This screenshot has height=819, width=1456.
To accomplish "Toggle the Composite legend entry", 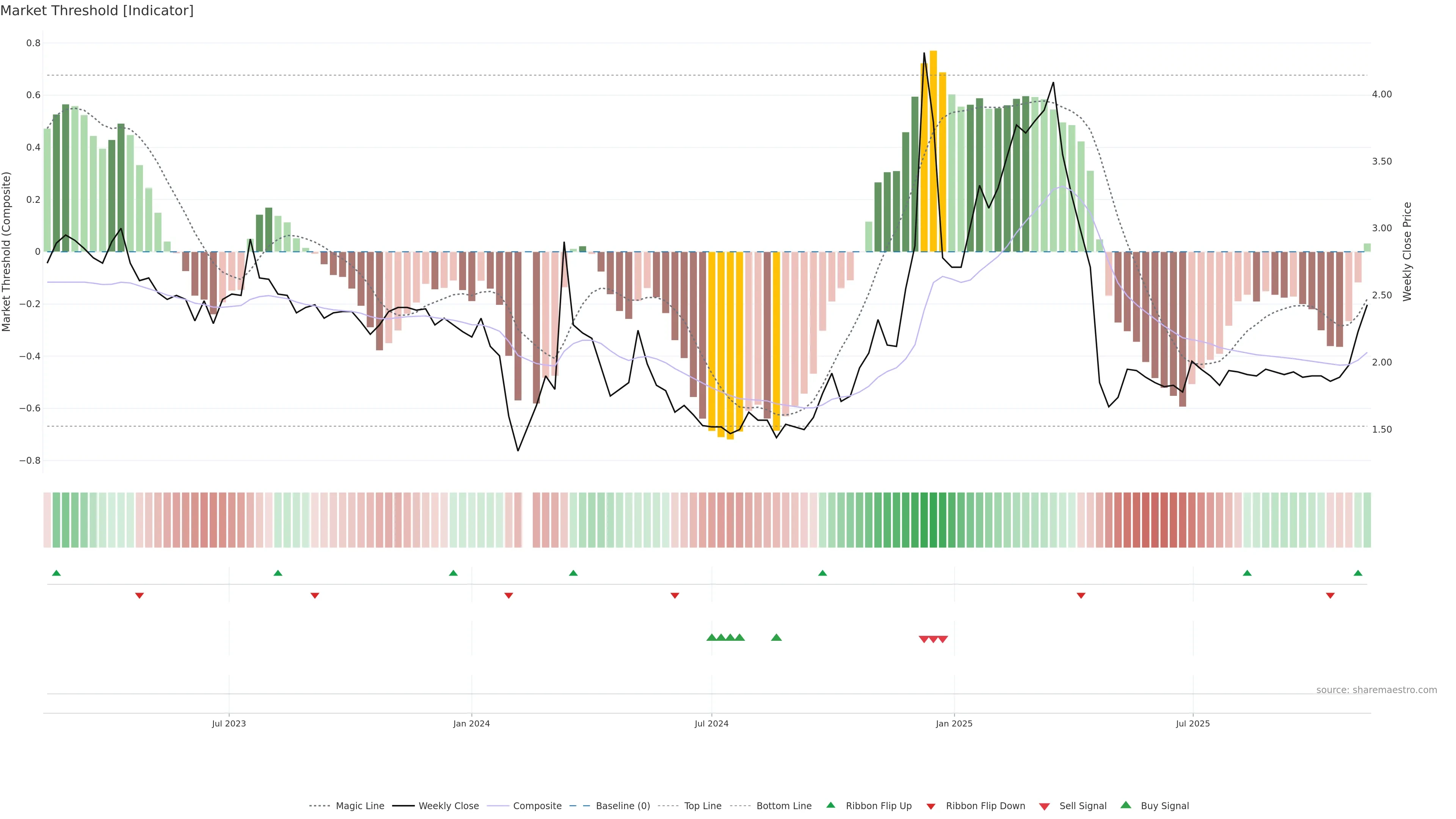I will pyautogui.click(x=537, y=806).
